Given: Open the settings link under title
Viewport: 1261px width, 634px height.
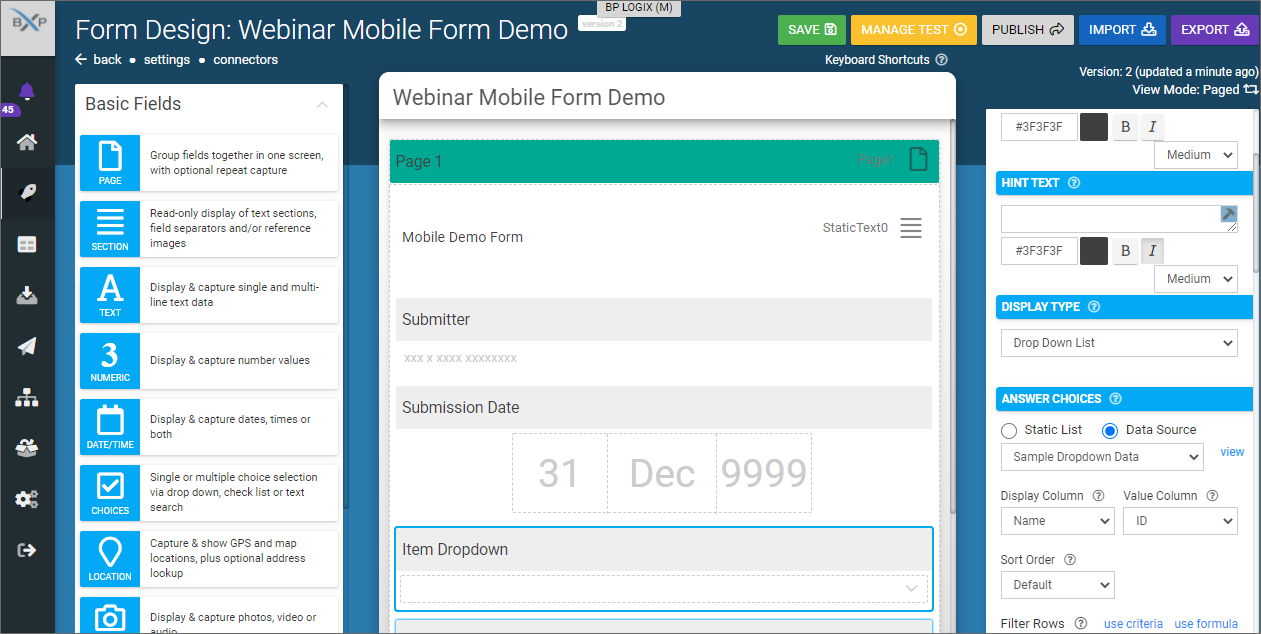Looking at the screenshot, I should [x=166, y=60].
